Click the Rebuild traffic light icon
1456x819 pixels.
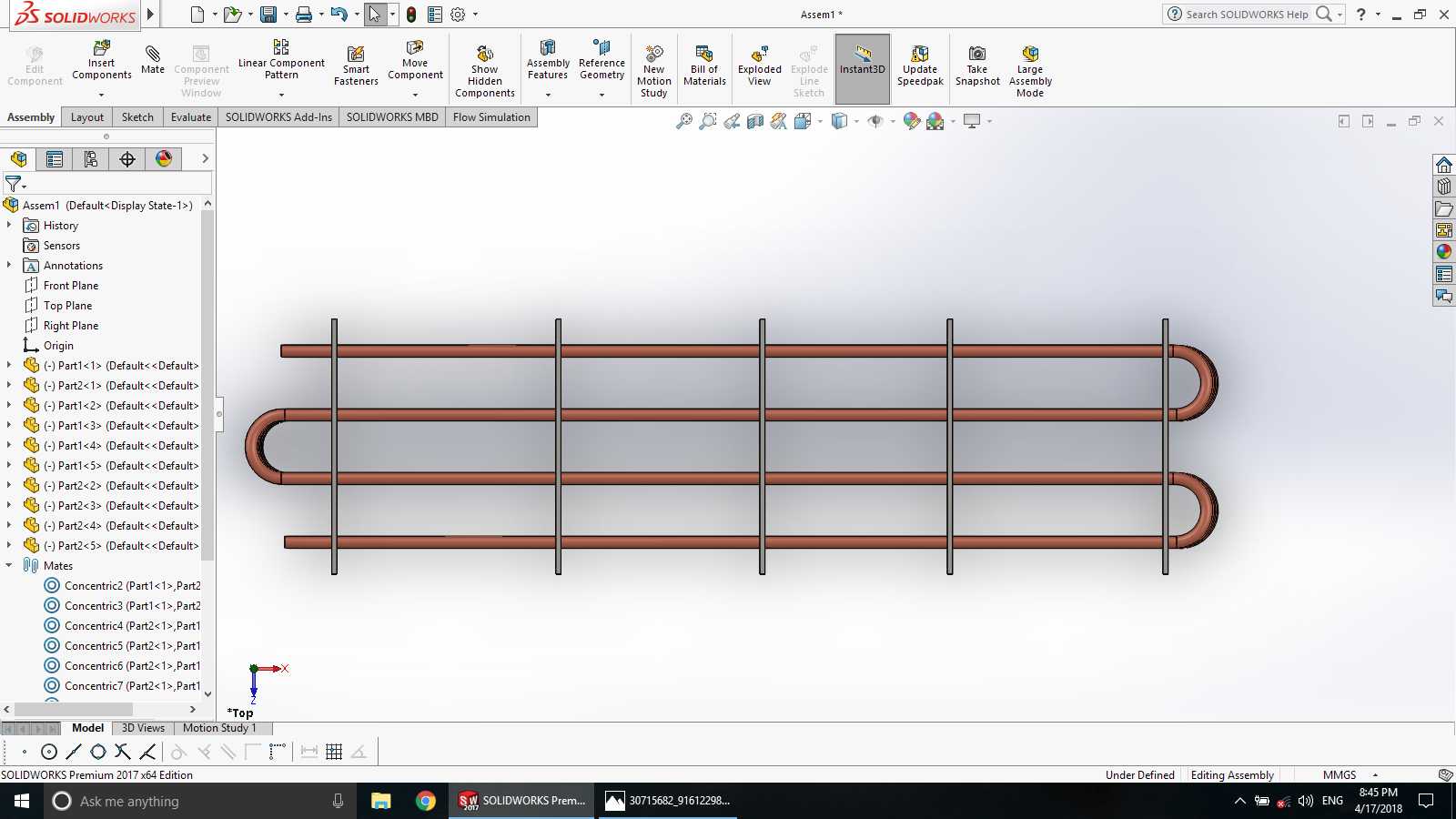[411, 15]
